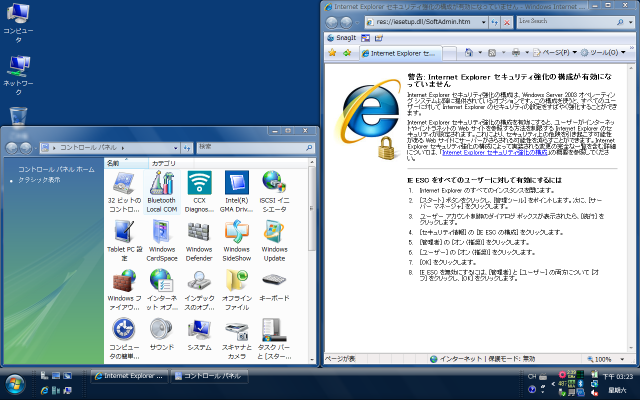
Task: Open Windows ファイアウォール icon
Action: click(124, 290)
